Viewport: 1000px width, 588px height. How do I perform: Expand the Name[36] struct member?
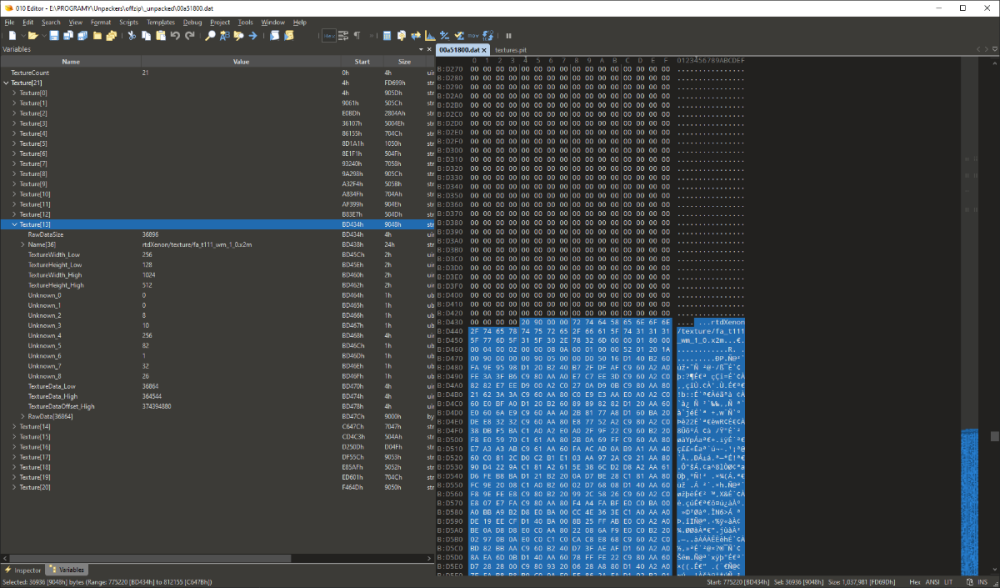(x=23, y=244)
